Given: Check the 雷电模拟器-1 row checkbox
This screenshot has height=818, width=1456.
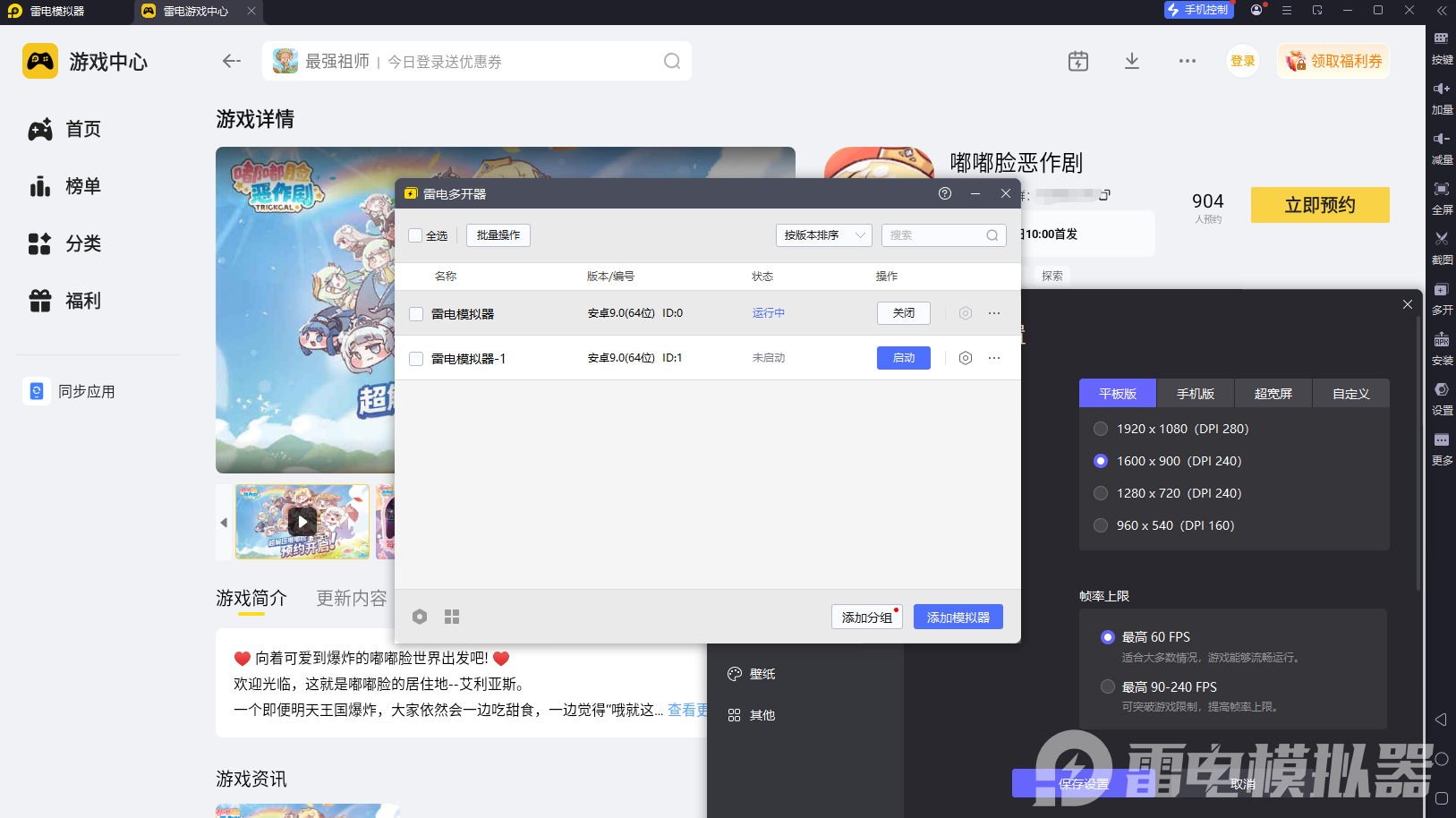Looking at the screenshot, I should [x=415, y=358].
